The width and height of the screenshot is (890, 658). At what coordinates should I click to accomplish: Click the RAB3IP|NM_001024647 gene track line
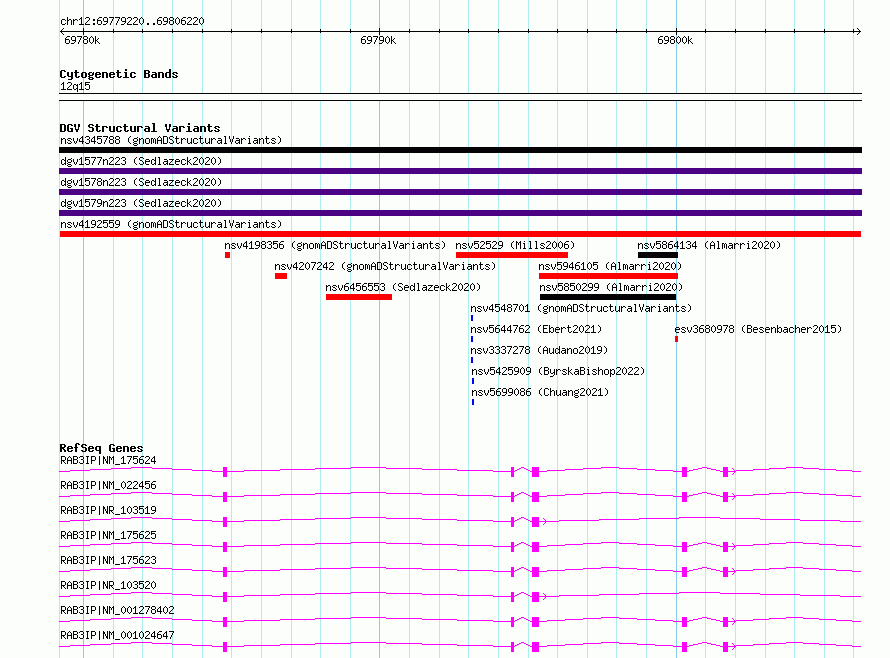tap(460, 647)
